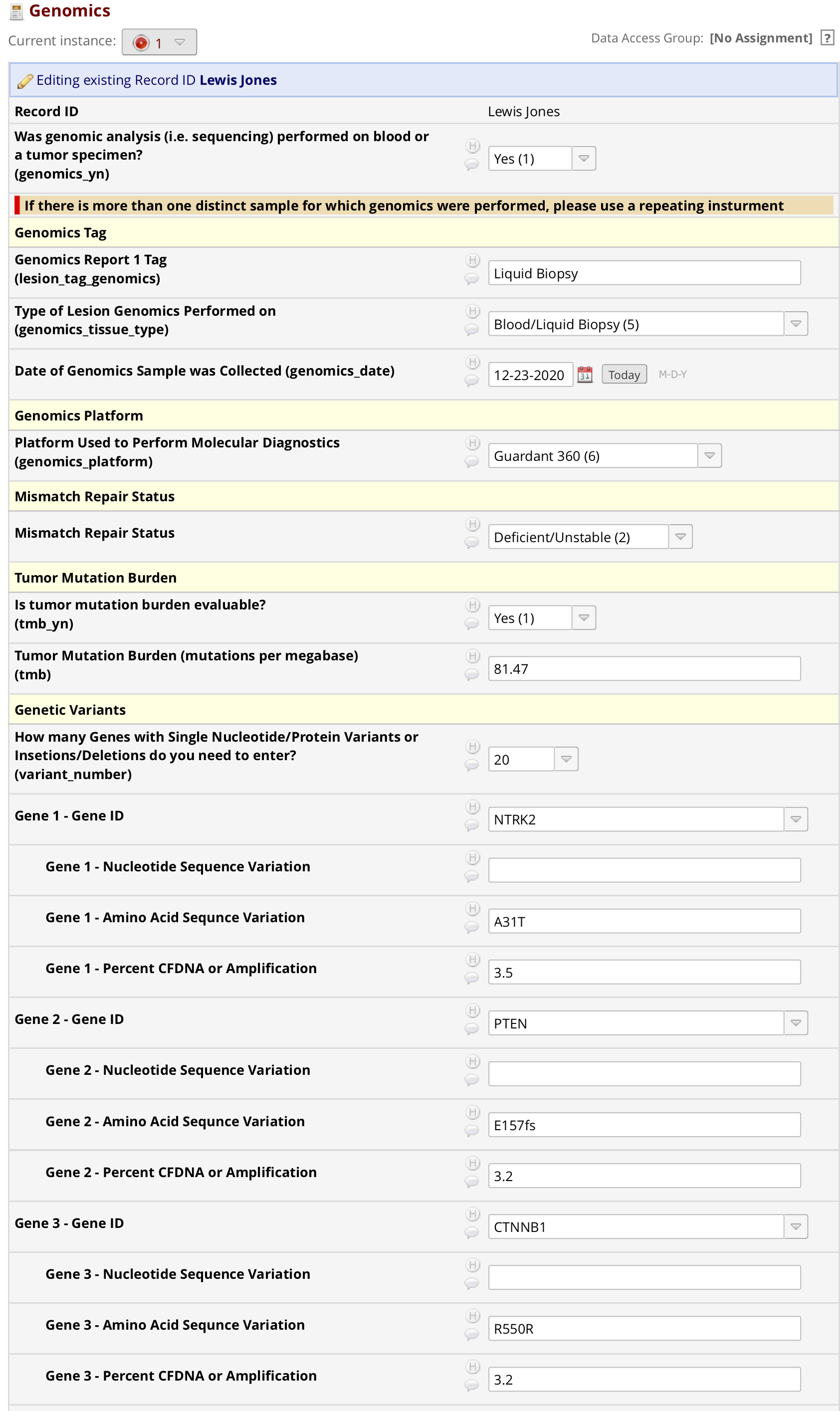The width and height of the screenshot is (840, 1411).
Task: Expand the tmb_yn Yes (1) dropdown
Action: tap(542, 617)
